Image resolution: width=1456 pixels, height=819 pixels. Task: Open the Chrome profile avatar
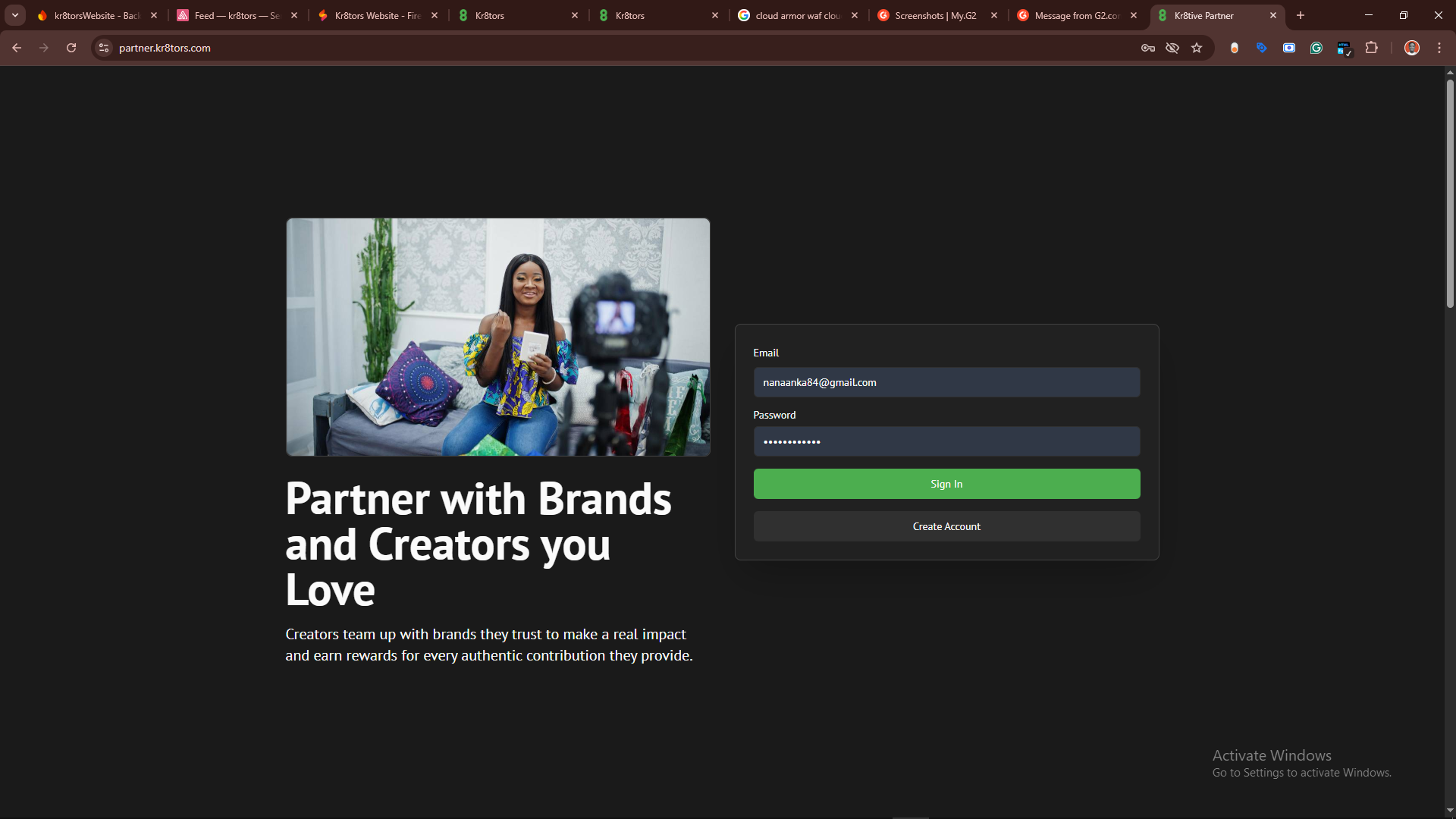pos(1412,48)
